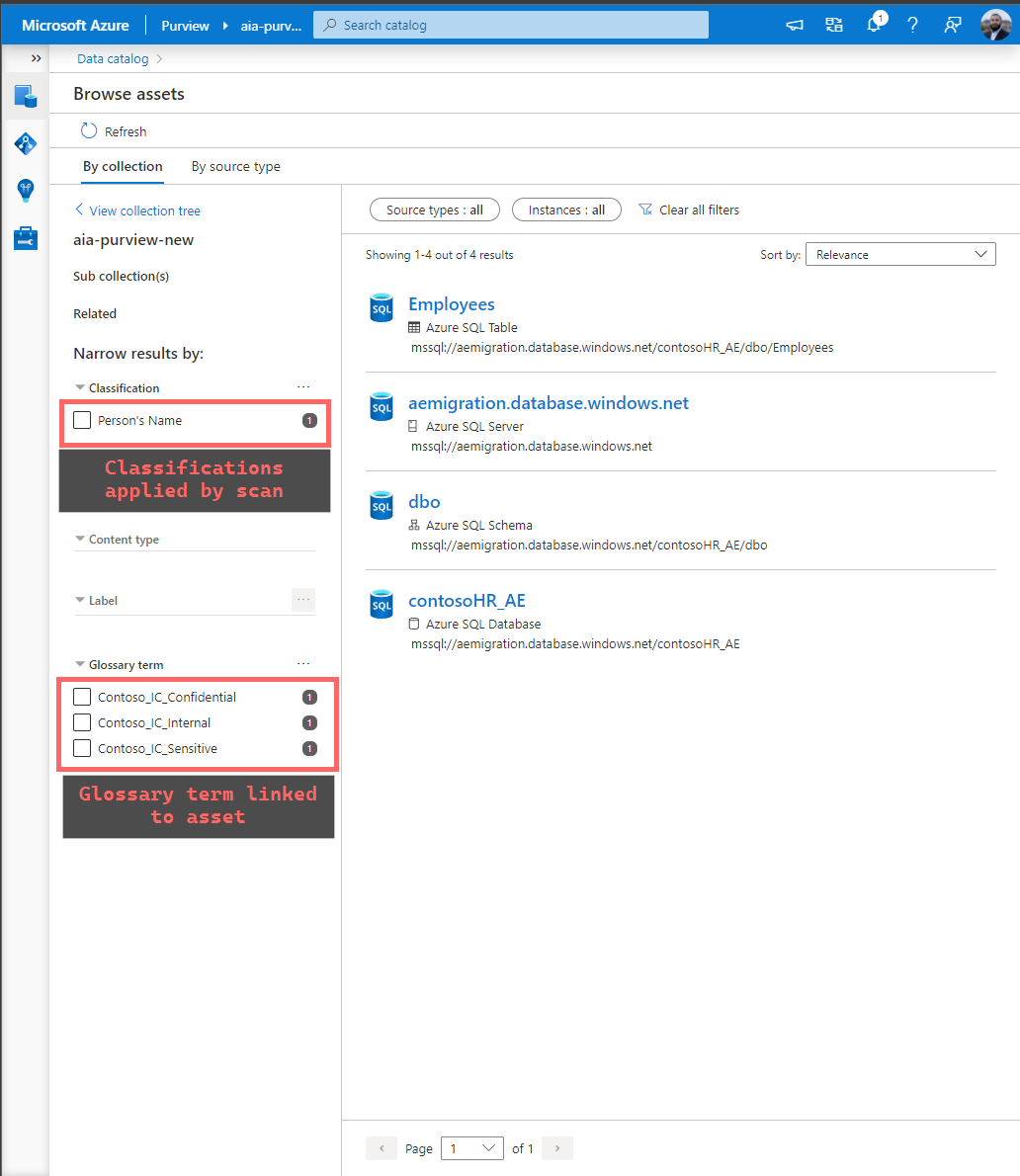Open the aemigration.database.windows.net server asset

click(549, 403)
